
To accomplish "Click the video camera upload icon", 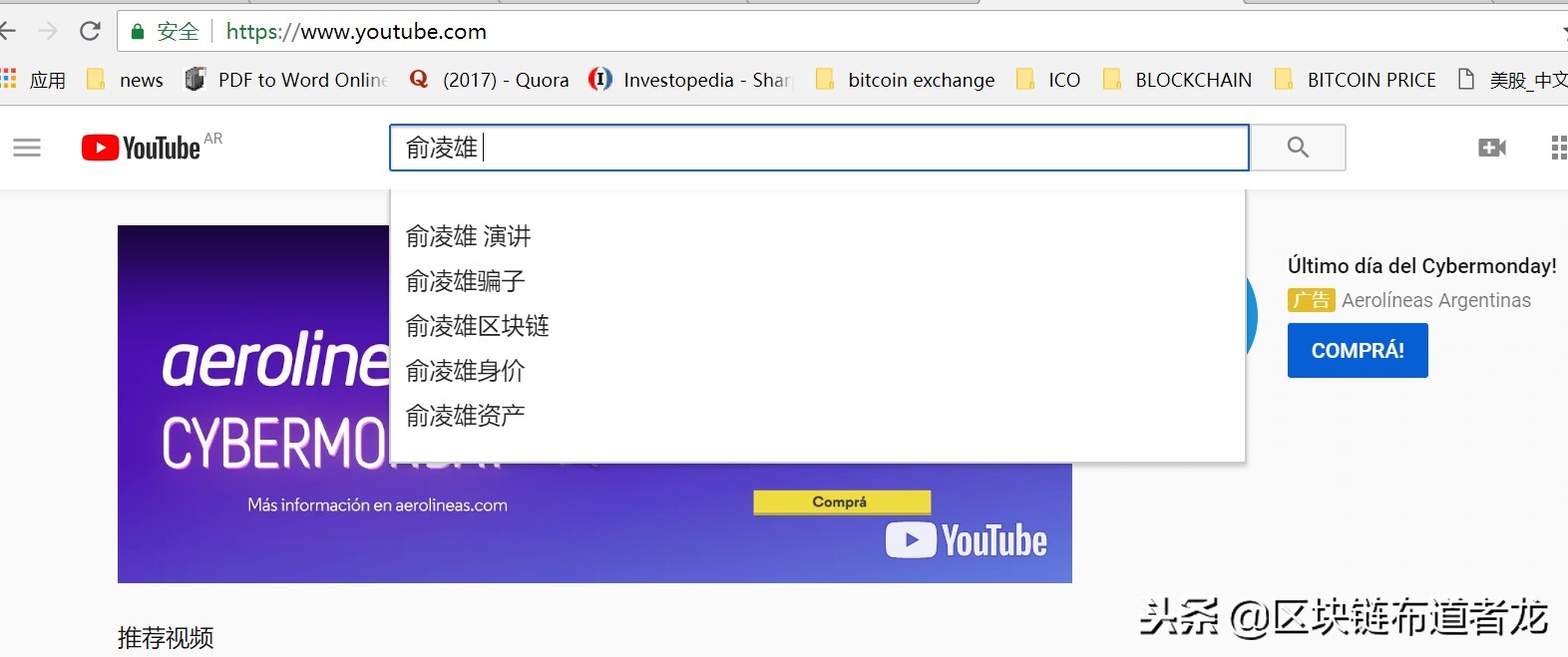I will (x=1492, y=148).
